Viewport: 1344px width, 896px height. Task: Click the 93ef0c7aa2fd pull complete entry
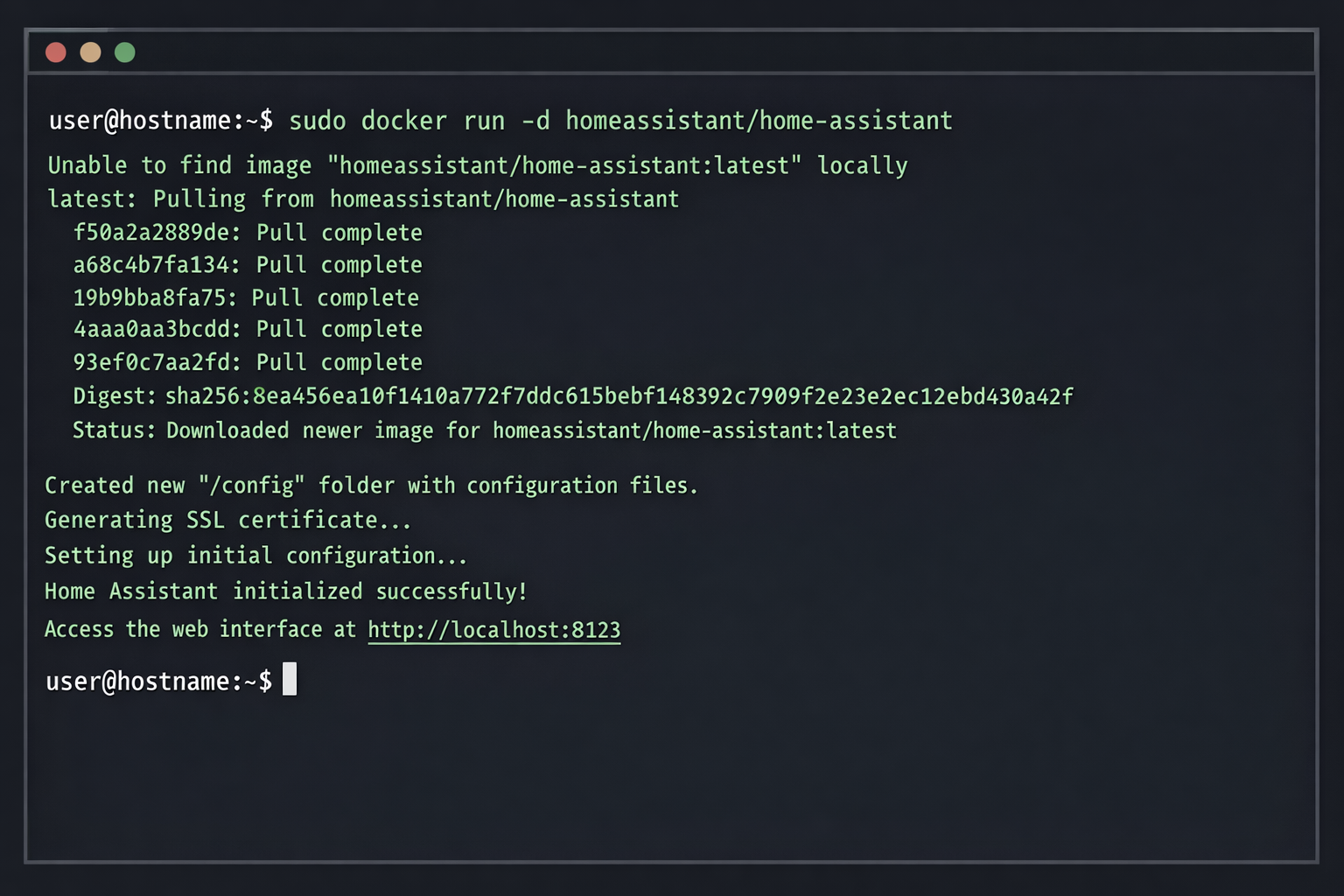[248, 362]
